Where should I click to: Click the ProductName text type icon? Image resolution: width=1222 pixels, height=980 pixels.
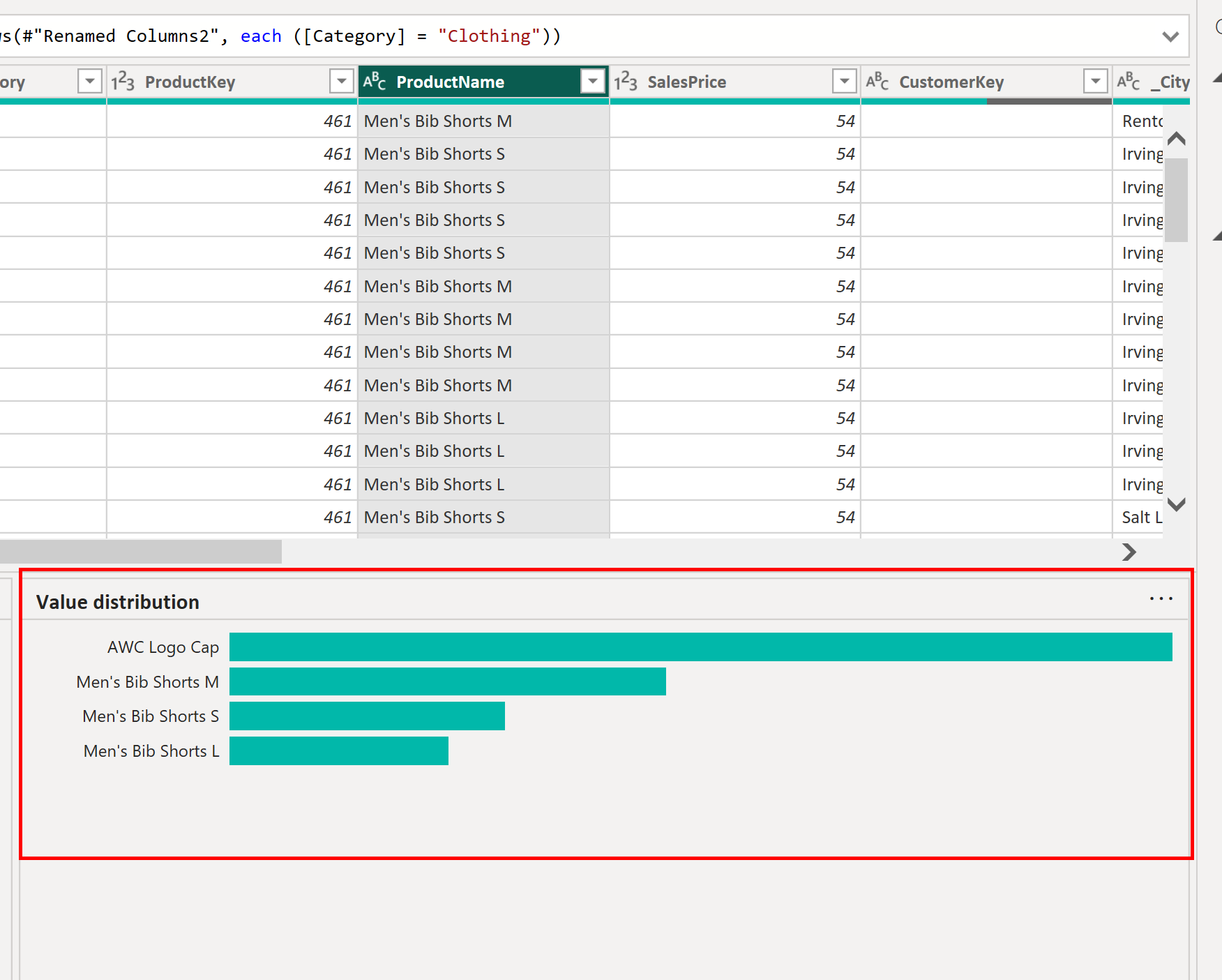point(375,82)
